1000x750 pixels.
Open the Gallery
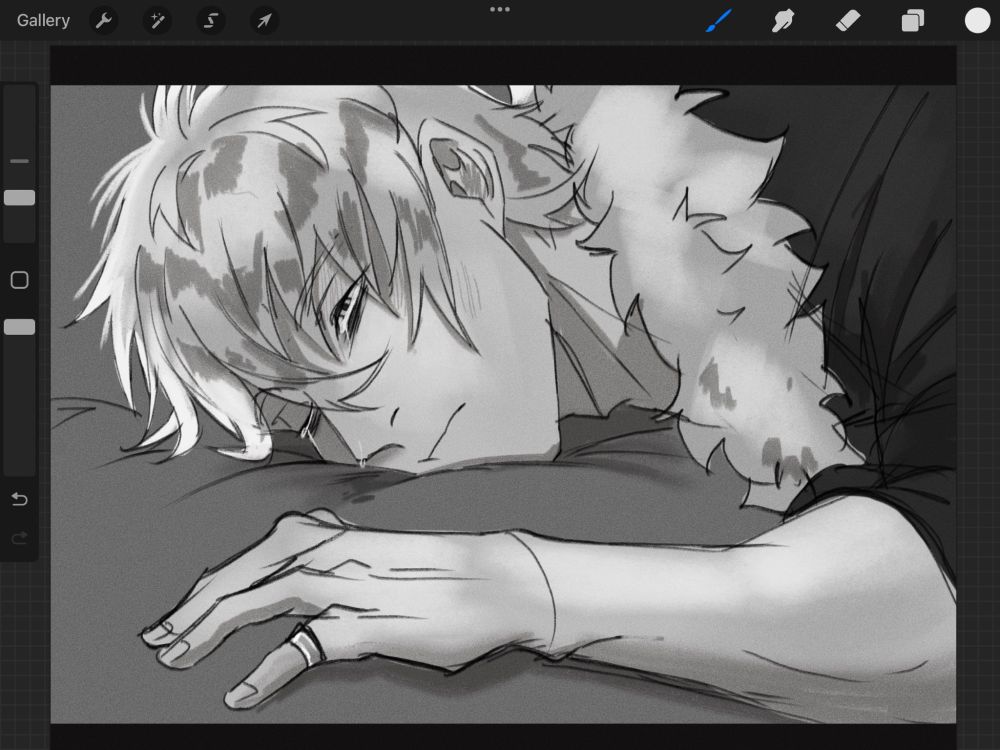click(43, 20)
